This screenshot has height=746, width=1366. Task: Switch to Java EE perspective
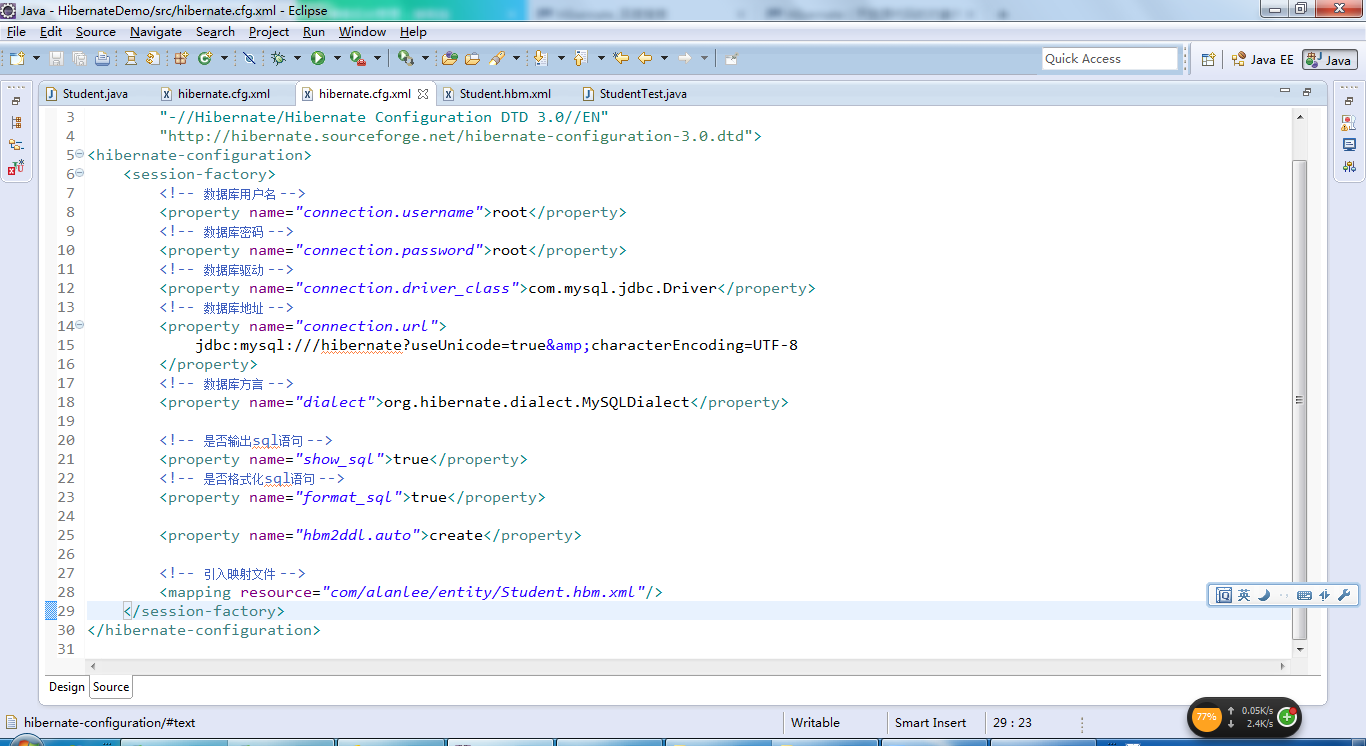pos(1263,60)
